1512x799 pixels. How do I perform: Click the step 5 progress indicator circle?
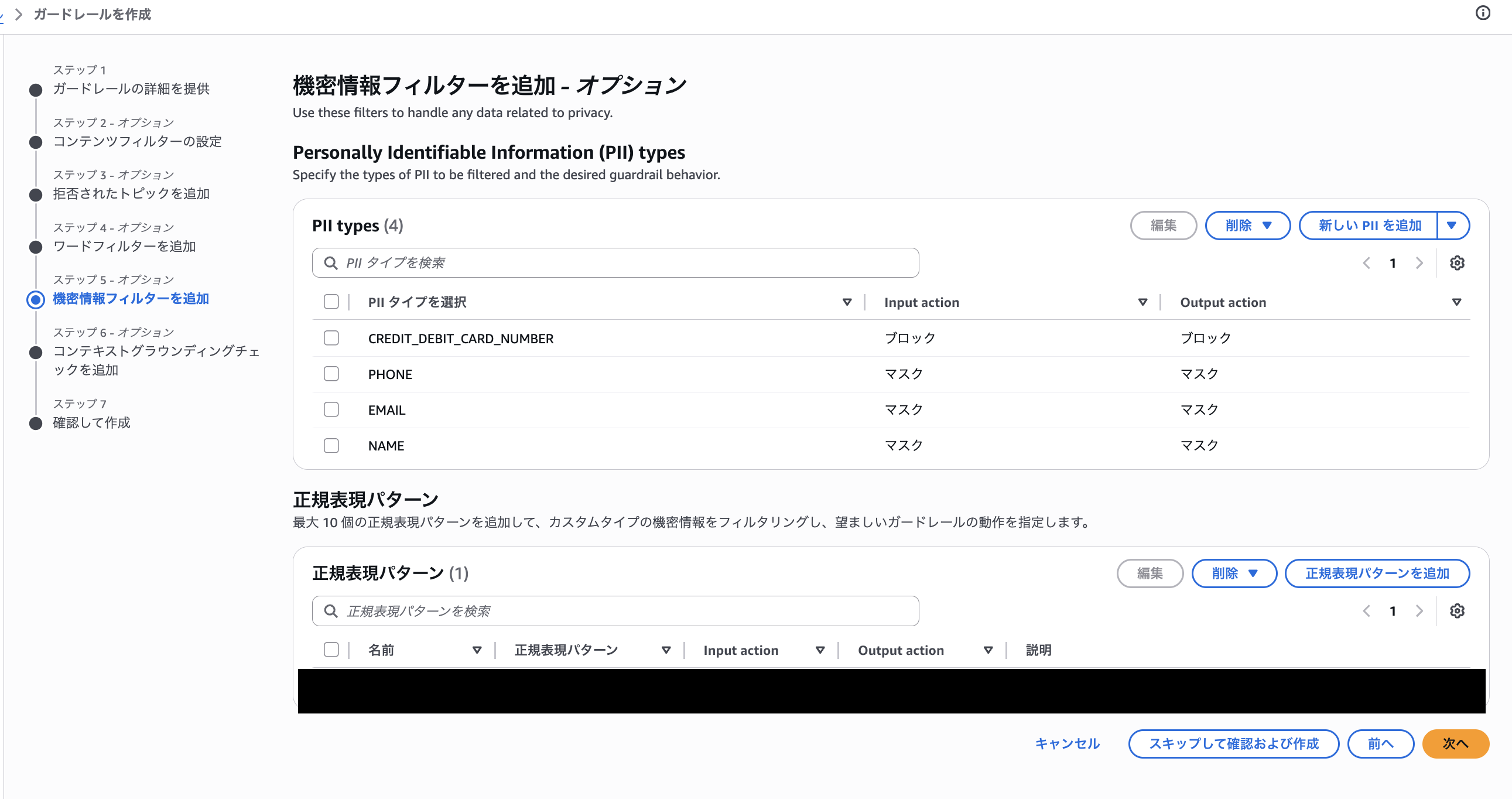tap(36, 299)
